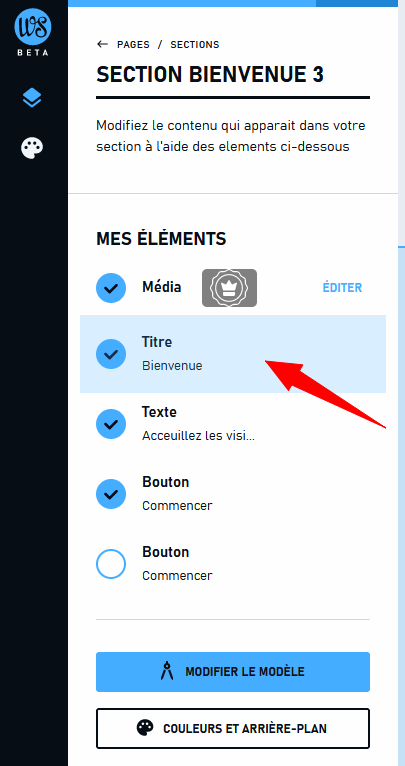Open the palette design panel in the sidebar
This screenshot has width=405, height=766.
coord(32,148)
